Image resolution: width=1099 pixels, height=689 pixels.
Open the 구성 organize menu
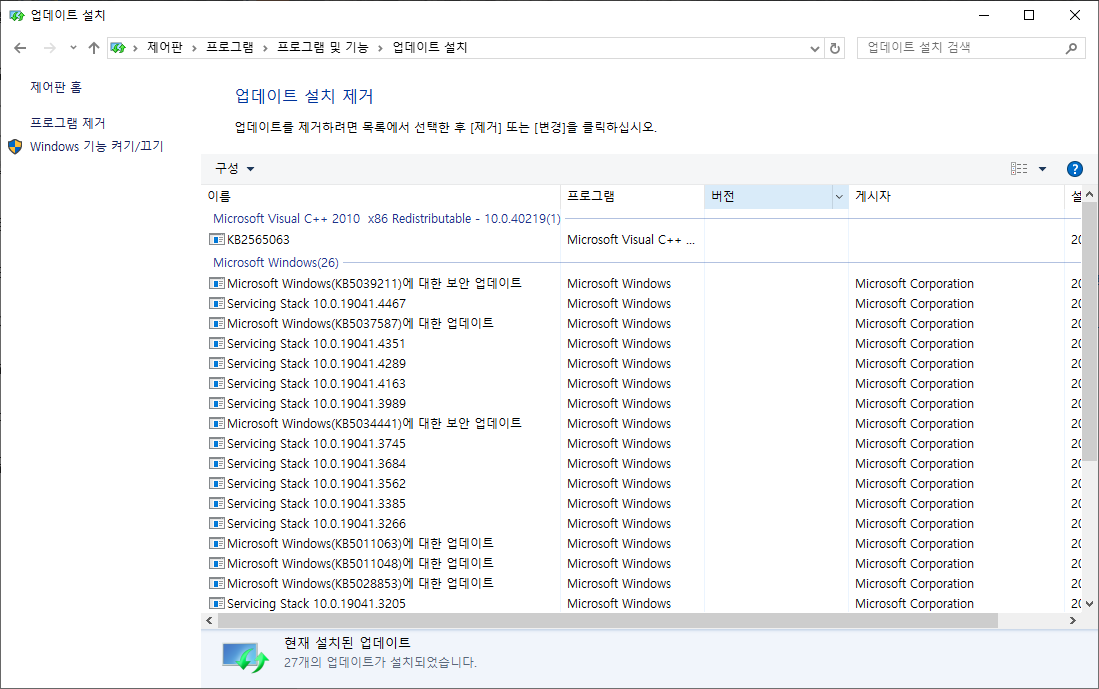(234, 168)
